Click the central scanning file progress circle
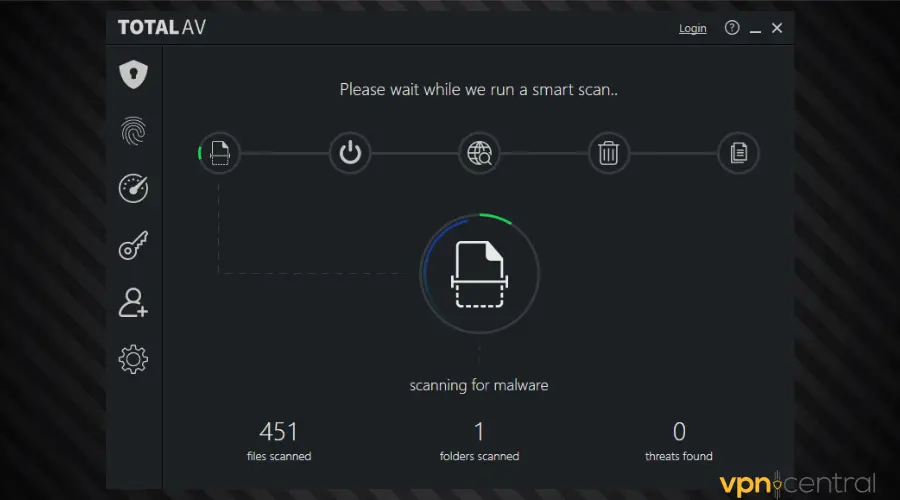Screen dimensions: 900x500 click(x=479, y=274)
